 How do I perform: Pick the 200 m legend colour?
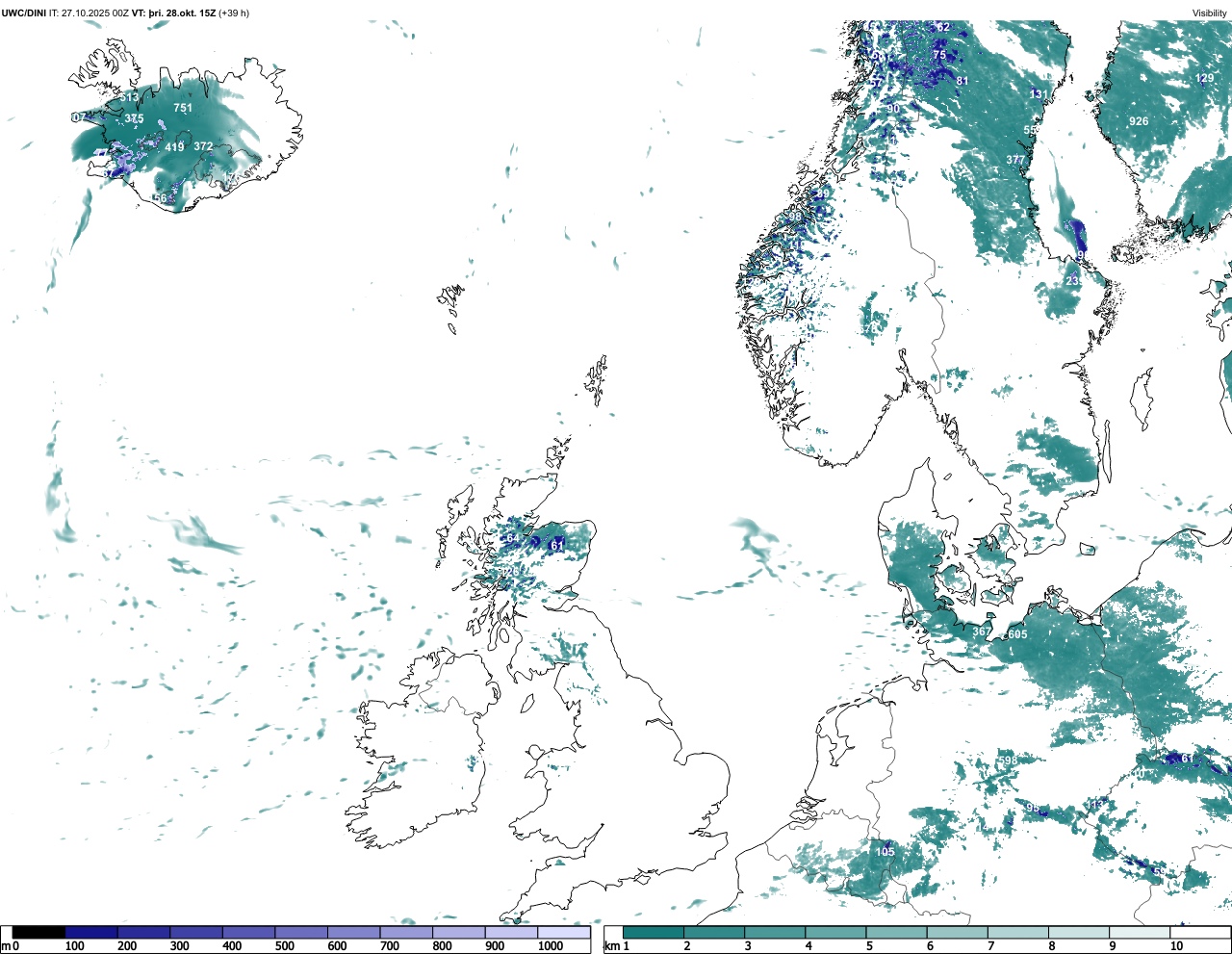point(144,932)
